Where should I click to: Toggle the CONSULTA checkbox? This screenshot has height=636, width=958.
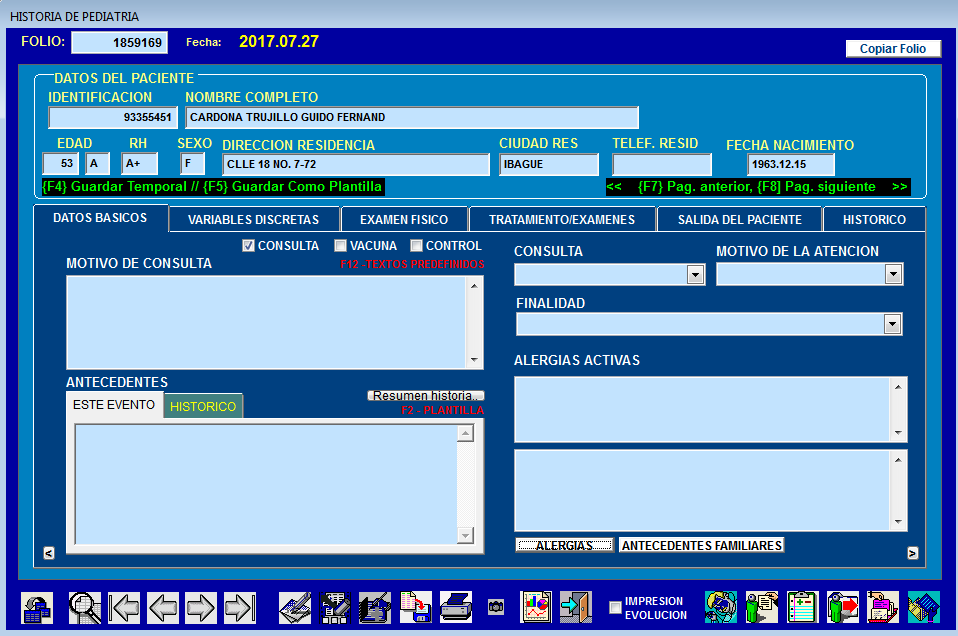click(x=248, y=246)
